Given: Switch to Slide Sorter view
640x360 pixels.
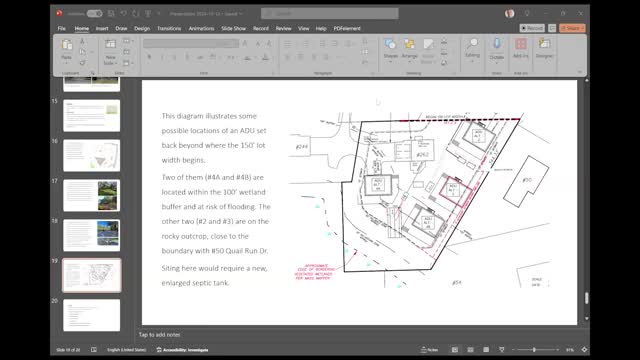Looking at the screenshot, I should (x=470, y=350).
